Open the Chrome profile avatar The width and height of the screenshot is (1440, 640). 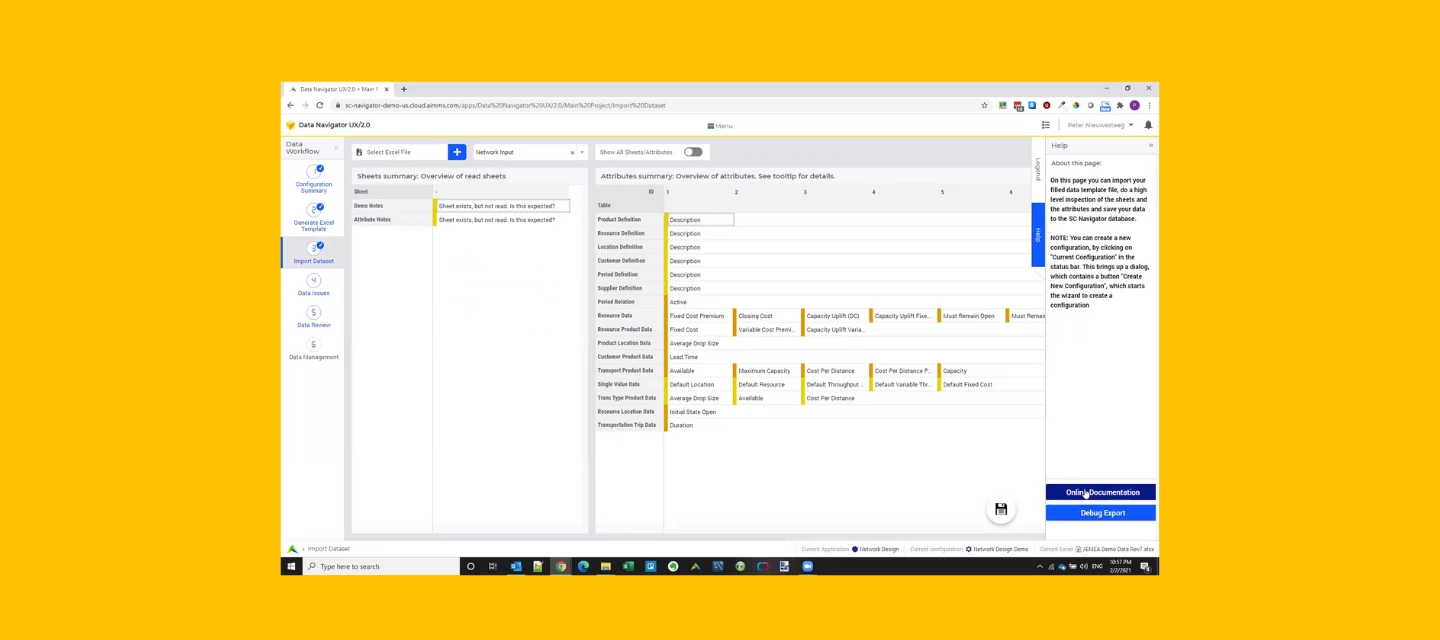point(1134,105)
